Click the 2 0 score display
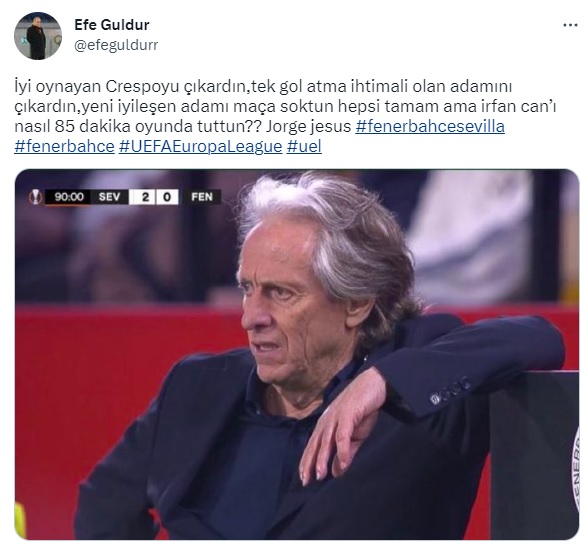This screenshot has height=555, width=586. coord(154,197)
